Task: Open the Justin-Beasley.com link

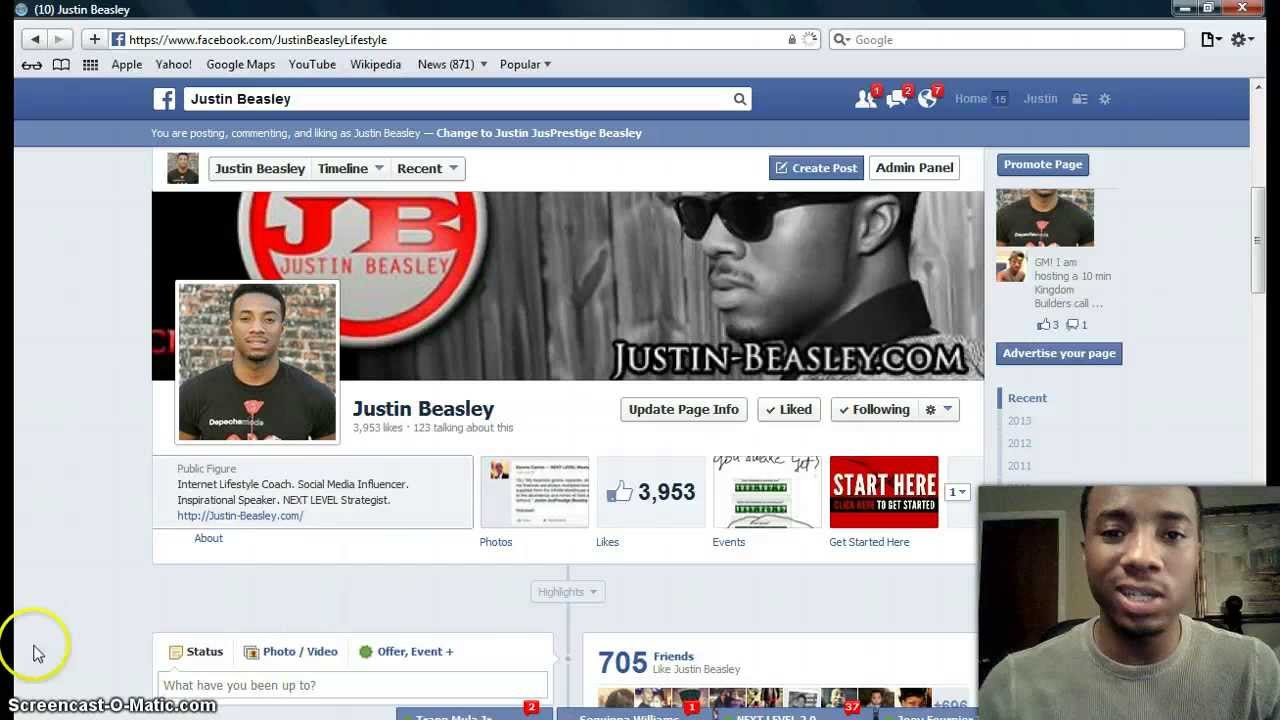Action: (240, 516)
